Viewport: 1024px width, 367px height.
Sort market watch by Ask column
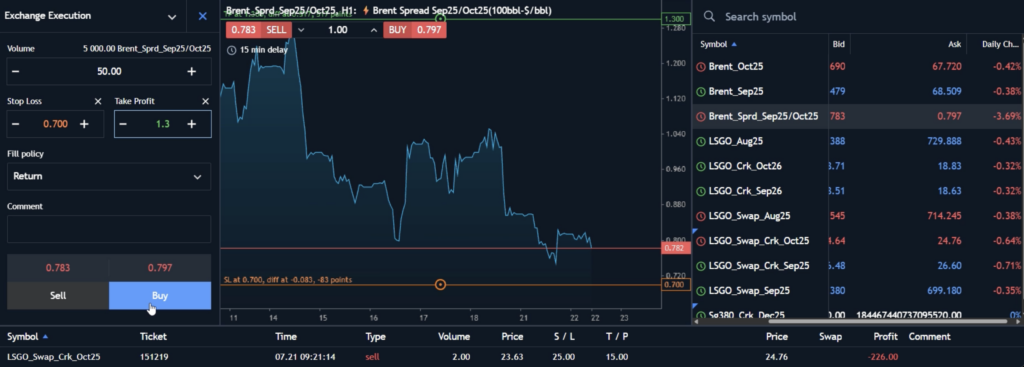tap(954, 44)
